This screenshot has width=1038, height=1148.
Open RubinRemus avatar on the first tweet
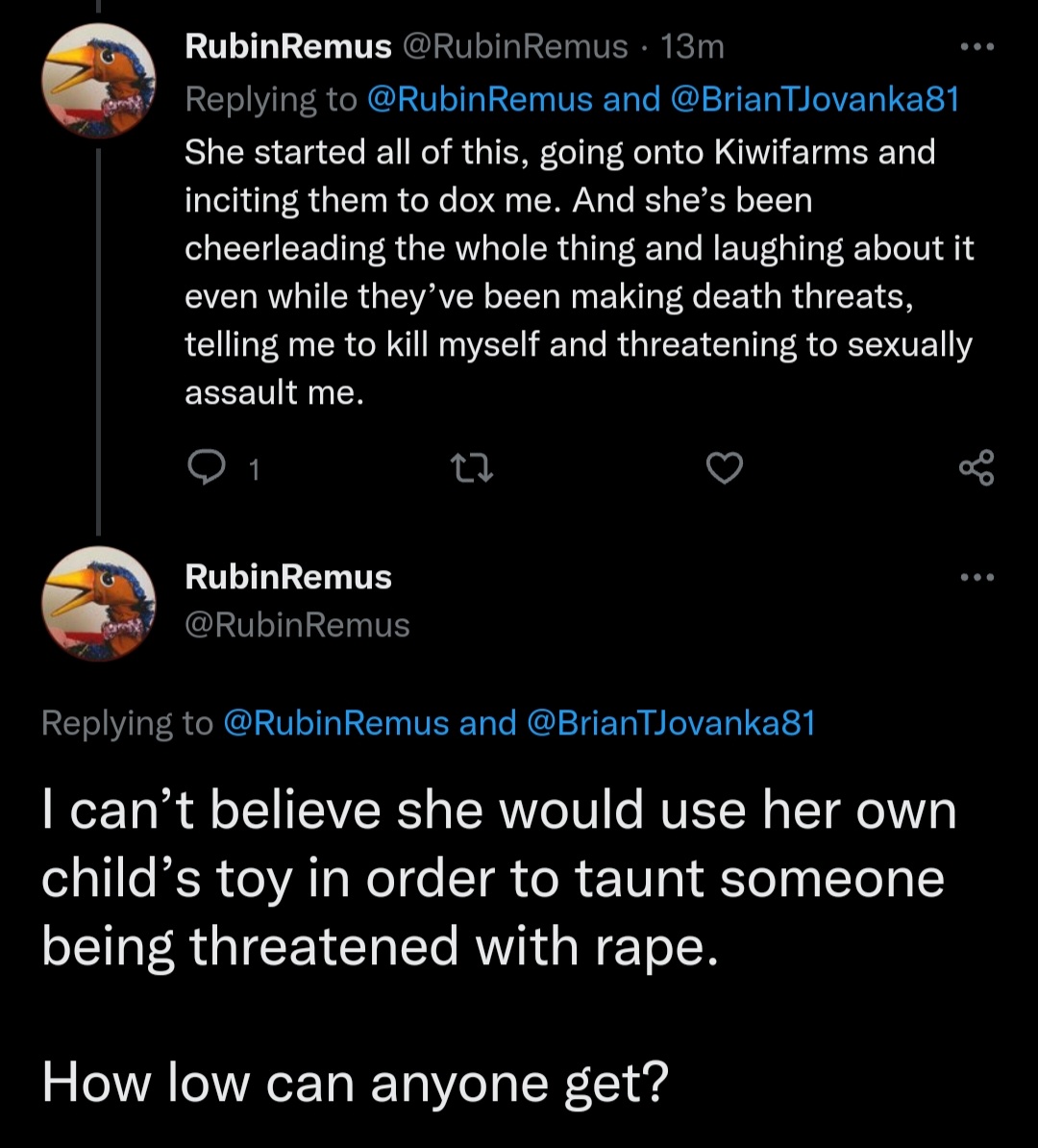[98, 82]
